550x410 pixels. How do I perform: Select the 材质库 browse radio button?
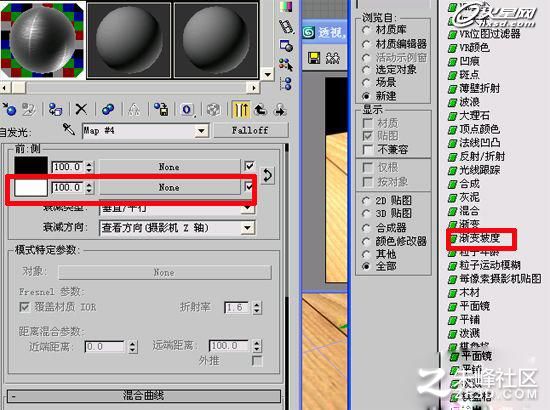(366, 30)
